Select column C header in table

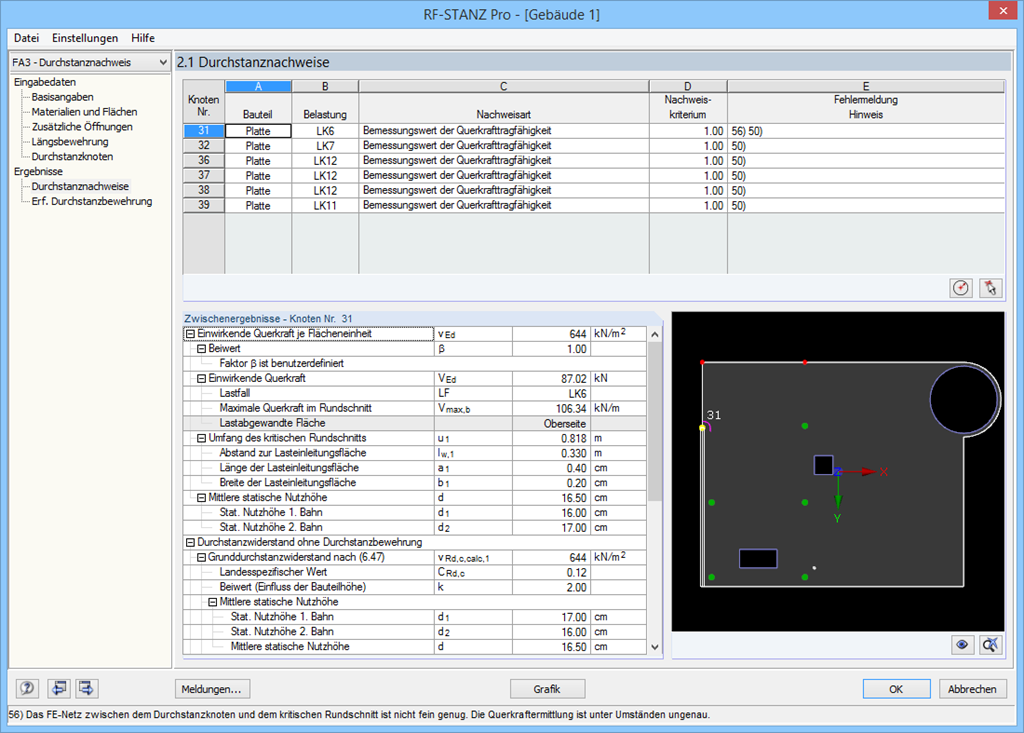point(504,86)
